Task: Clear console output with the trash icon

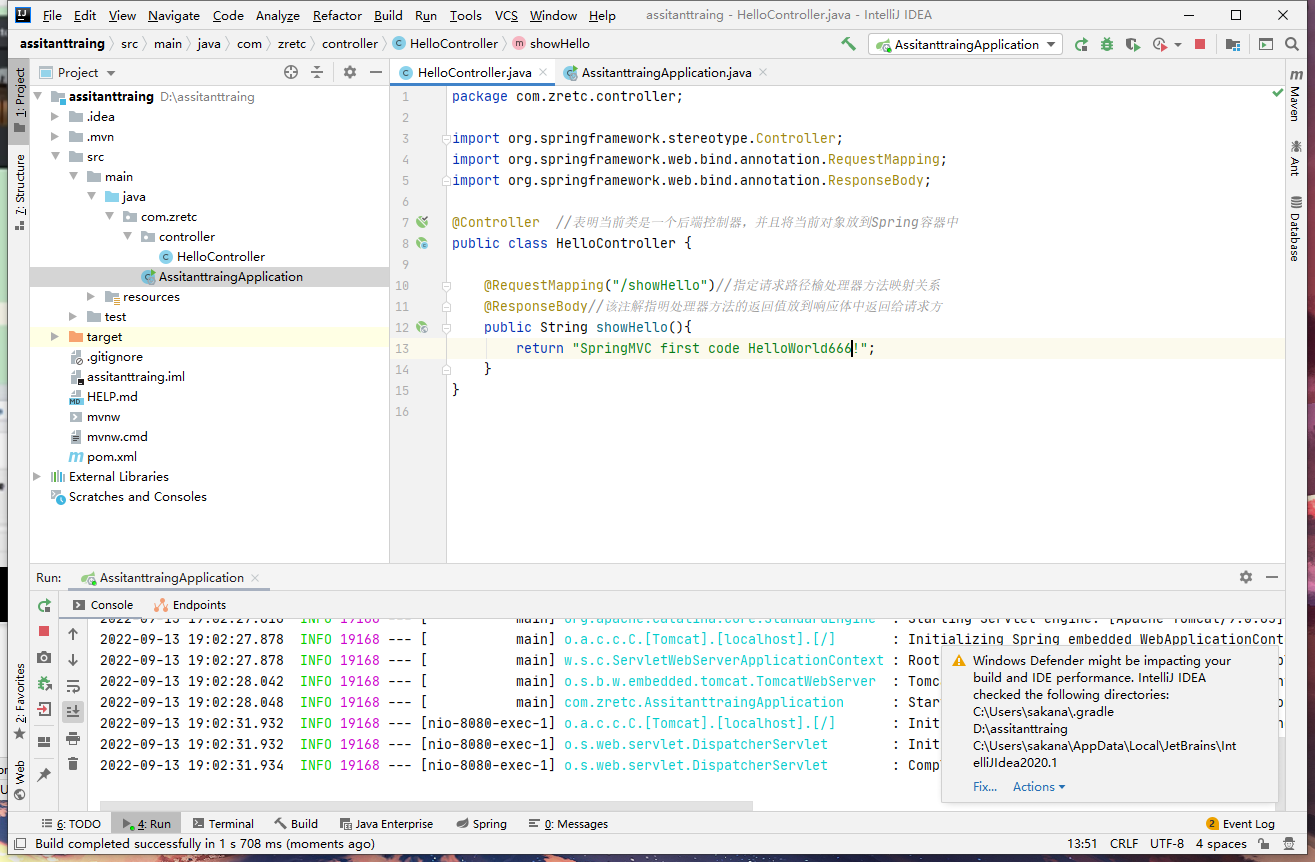Action: click(x=73, y=764)
